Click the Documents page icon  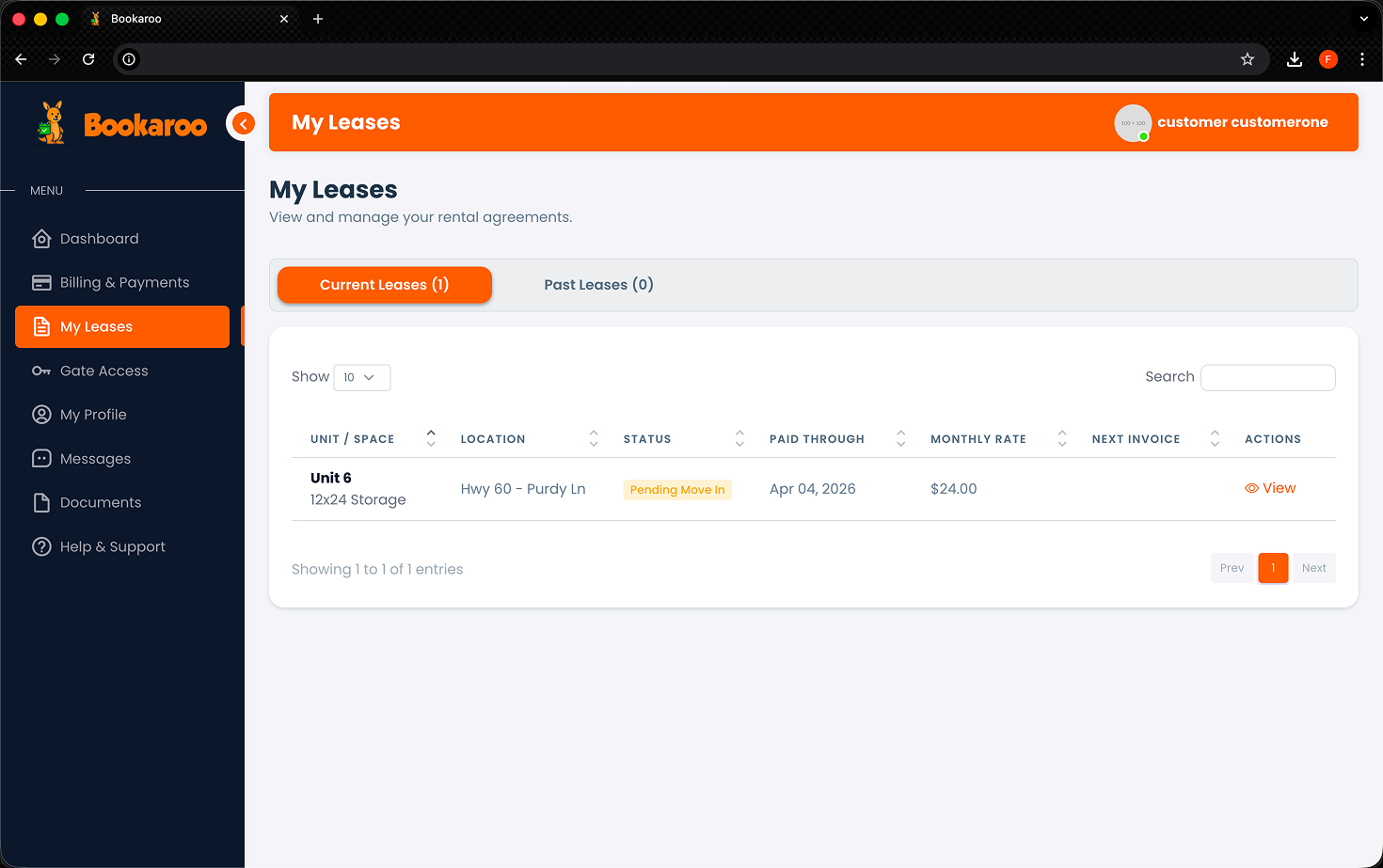(41, 501)
